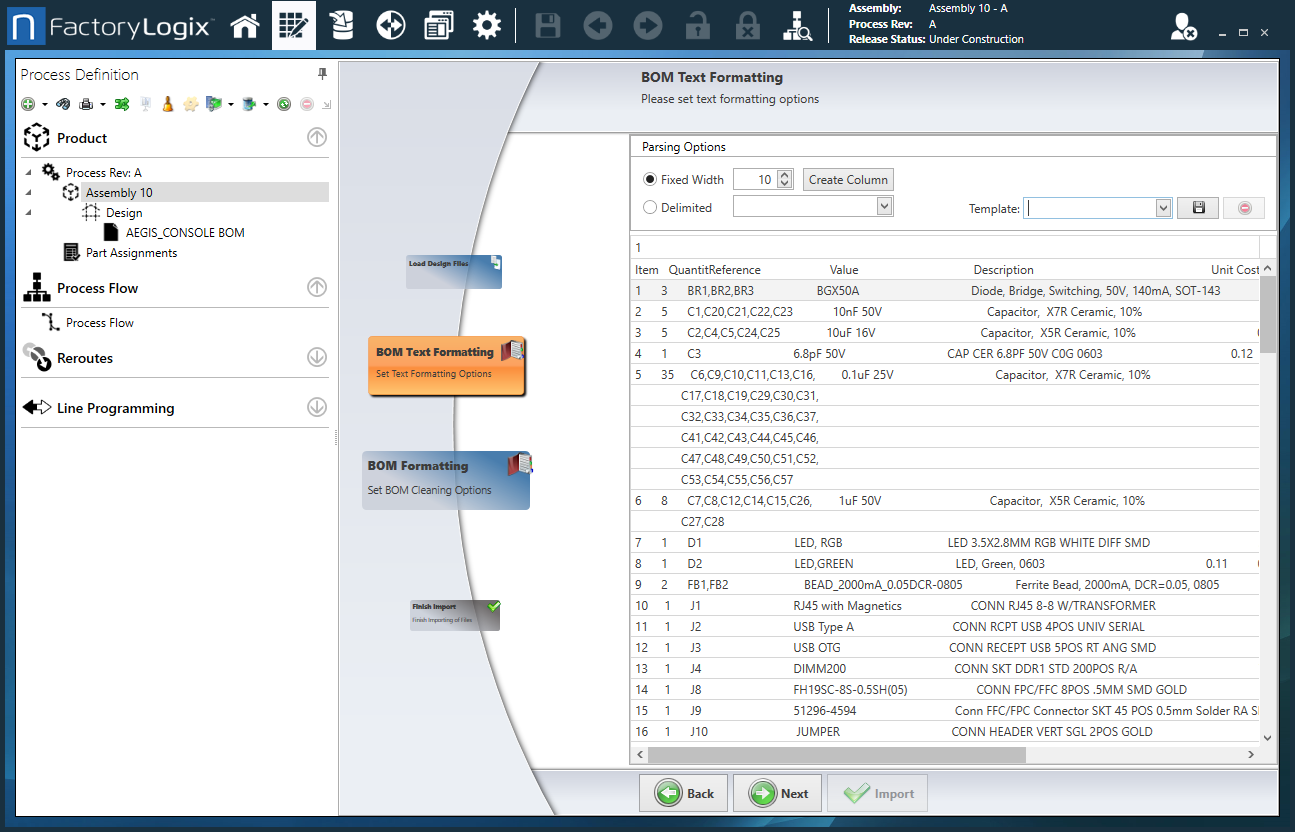Open the process search hierarchy icon
Viewport: 1295px width, 832px height.
click(797, 26)
